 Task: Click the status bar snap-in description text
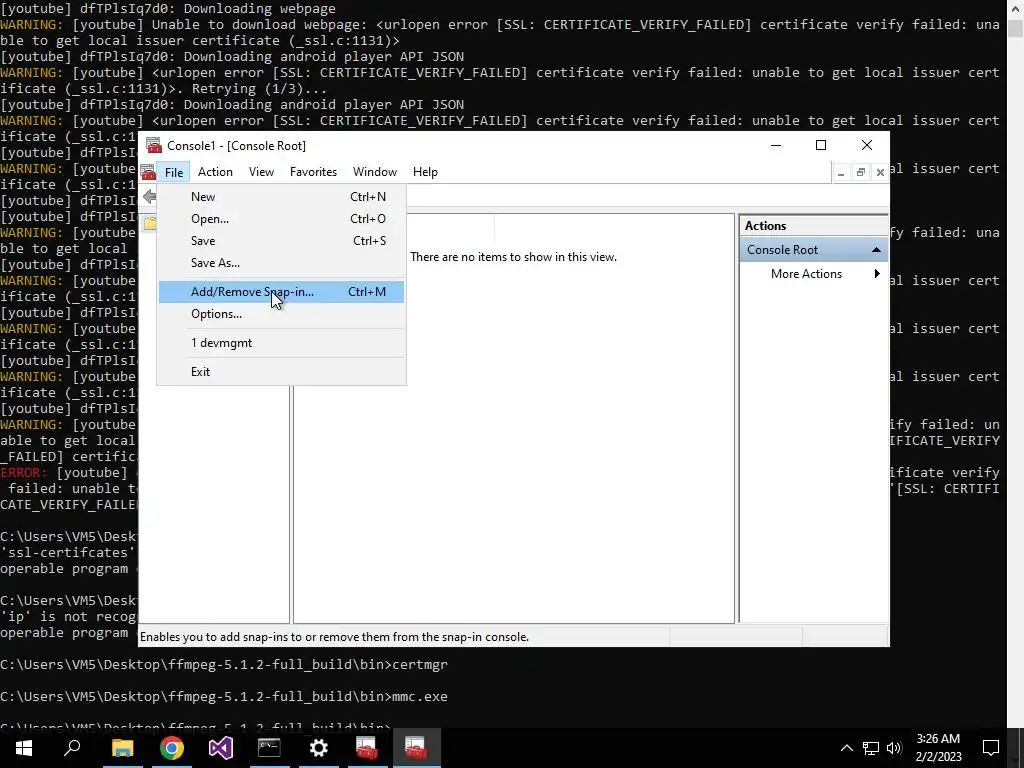(x=334, y=637)
